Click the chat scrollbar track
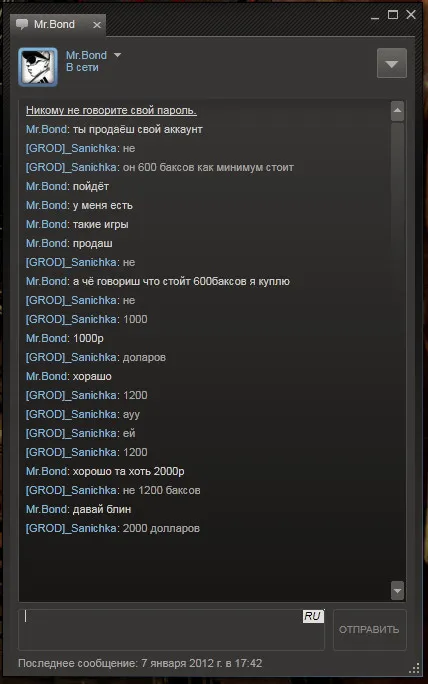The image size is (428, 684). 397,351
